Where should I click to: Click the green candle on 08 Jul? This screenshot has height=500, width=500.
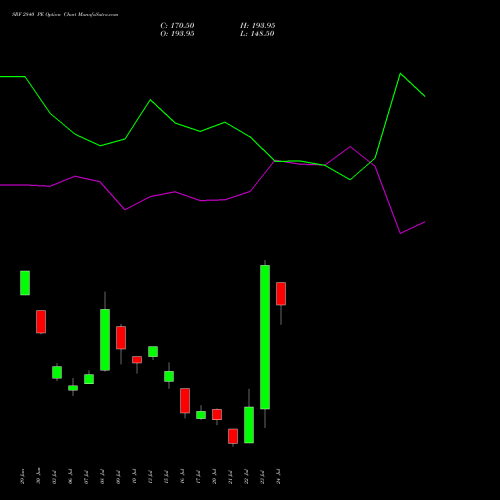coord(105,340)
